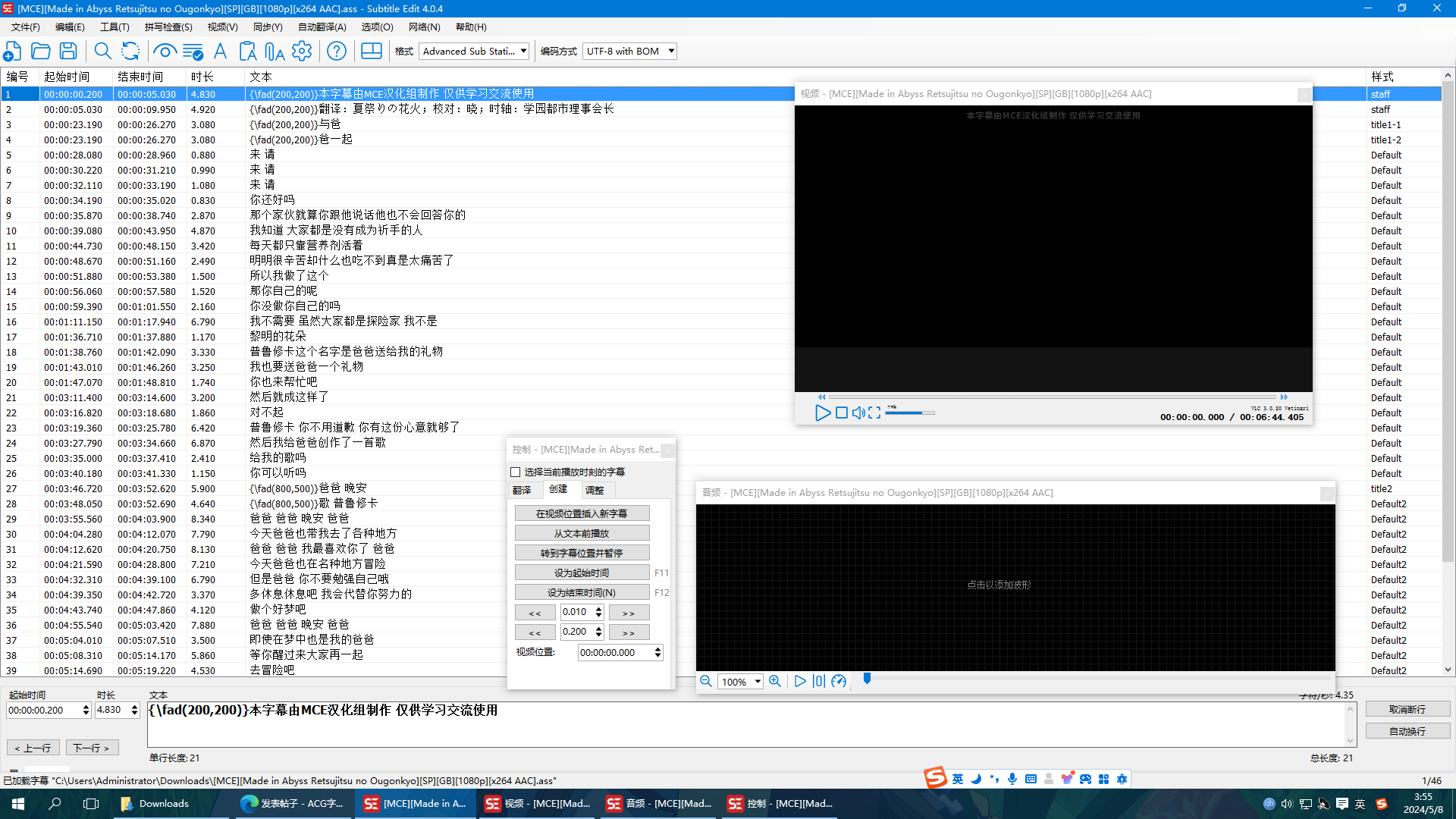The height and width of the screenshot is (819, 1456).
Task: Click the center waveform position icon
Action: pos(819,681)
